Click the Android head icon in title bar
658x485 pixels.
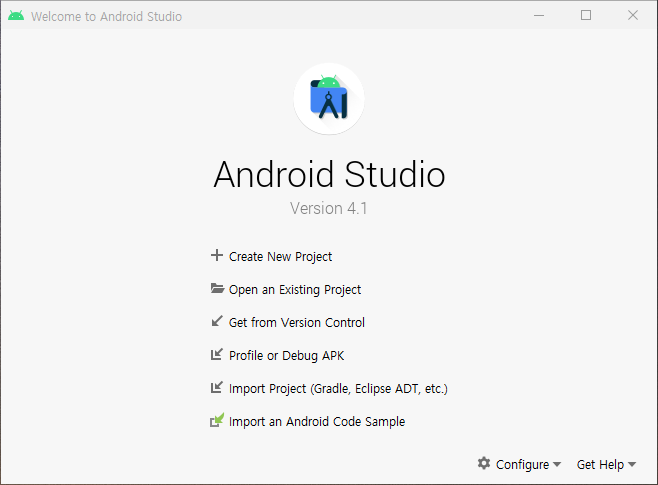16,16
